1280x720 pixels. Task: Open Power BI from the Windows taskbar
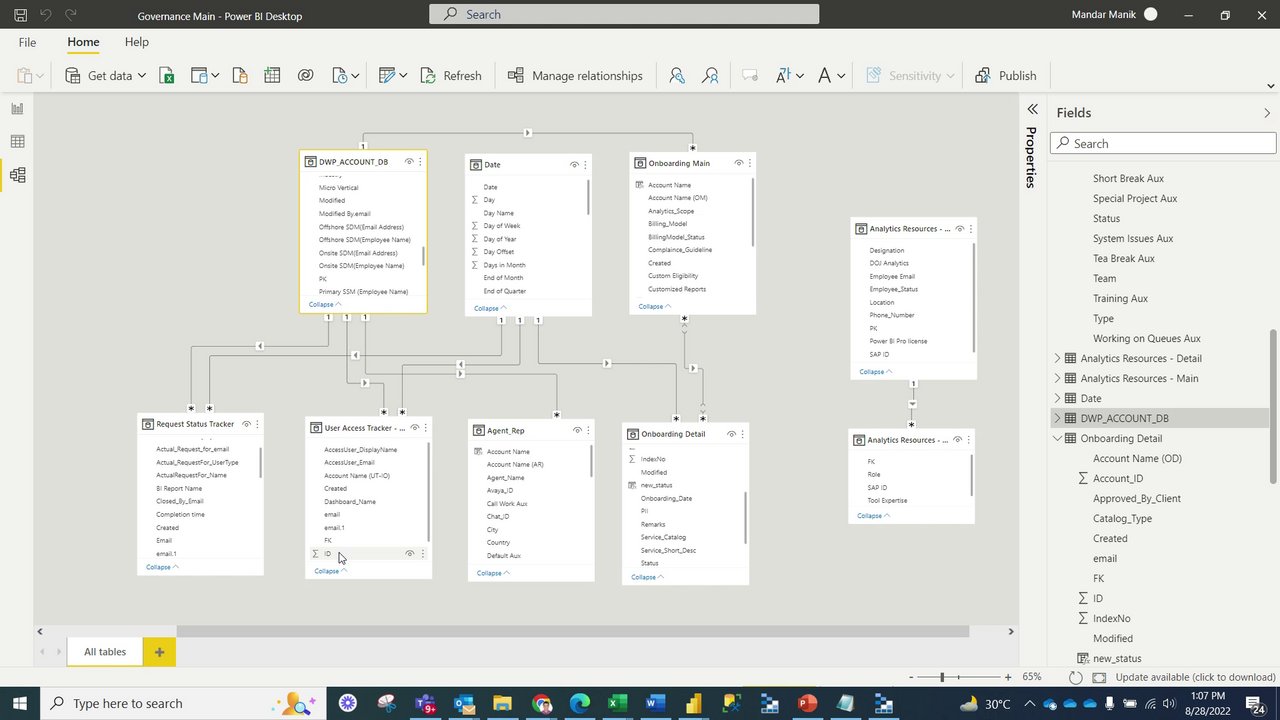[693, 704]
